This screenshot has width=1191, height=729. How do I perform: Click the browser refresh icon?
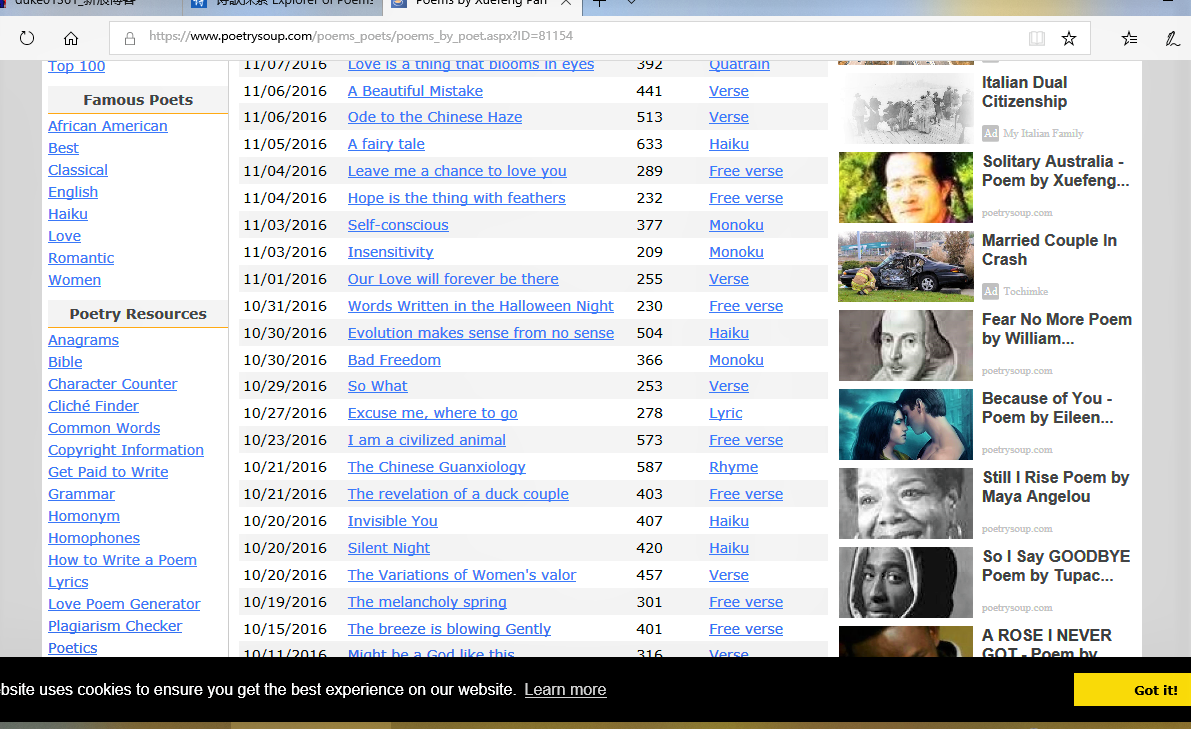(x=27, y=39)
